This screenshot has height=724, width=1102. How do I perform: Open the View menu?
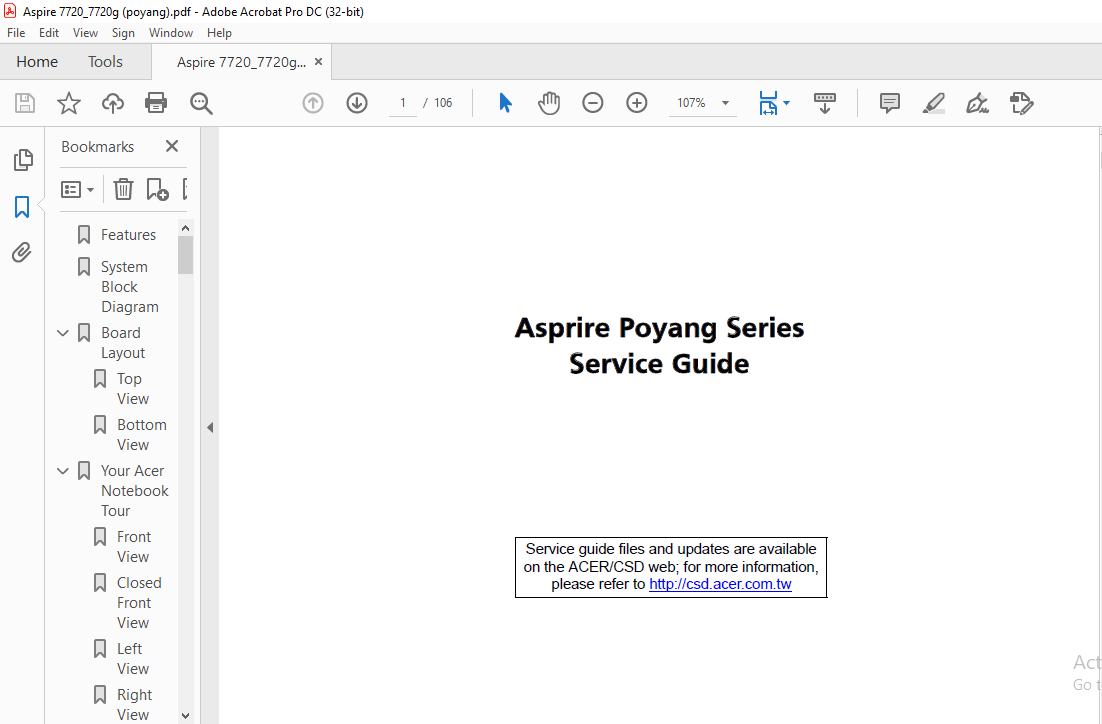(85, 33)
